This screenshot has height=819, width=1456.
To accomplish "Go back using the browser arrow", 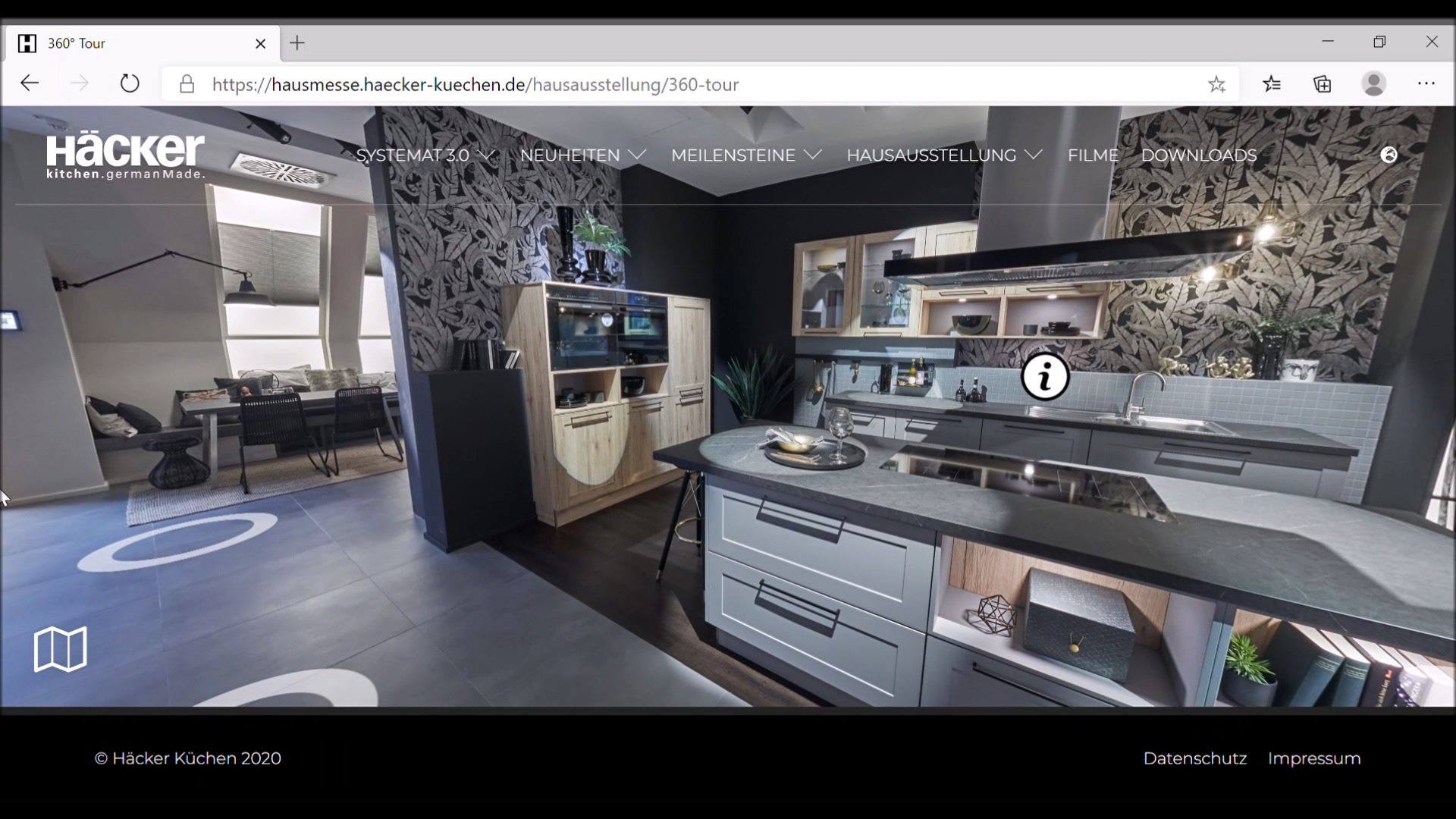I will 30,83.
